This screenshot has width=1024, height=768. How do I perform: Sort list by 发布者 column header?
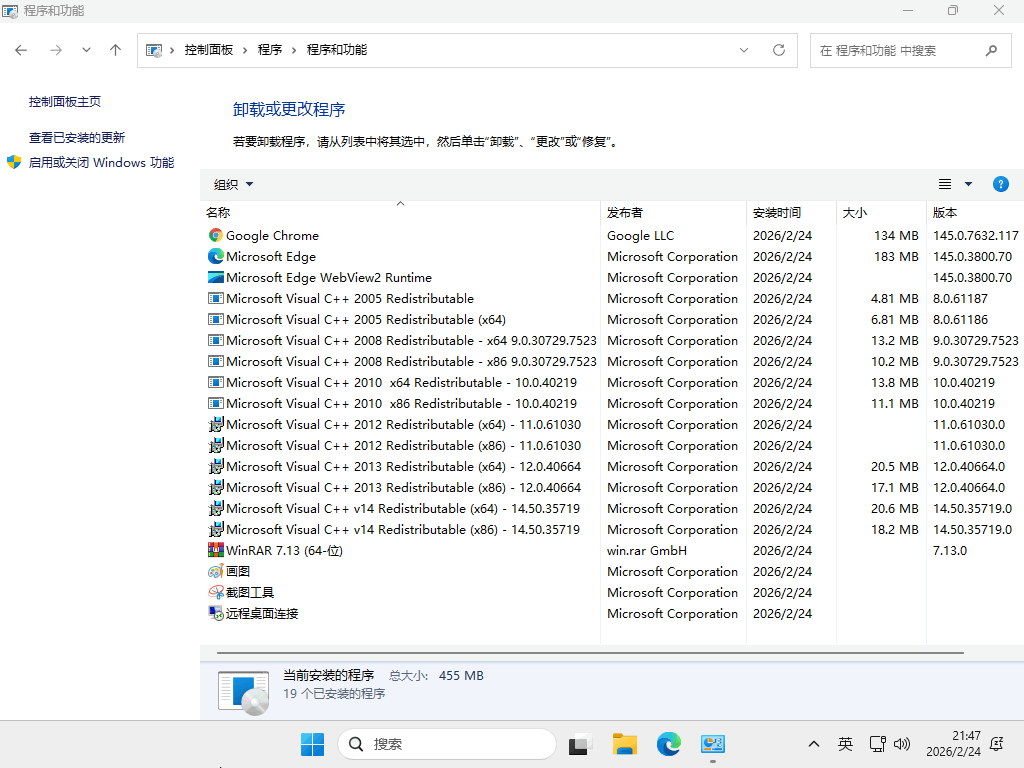(625, 212)
